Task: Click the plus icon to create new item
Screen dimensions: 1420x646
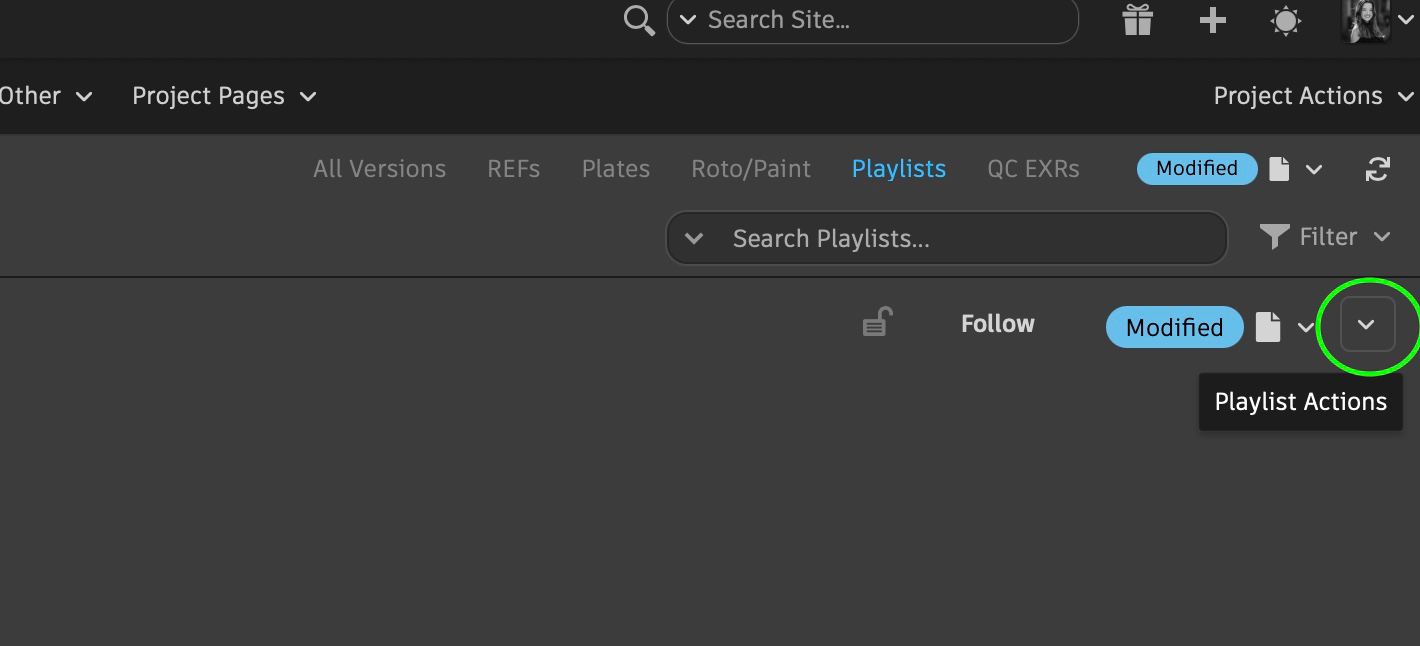Action: coord(1212,20)
